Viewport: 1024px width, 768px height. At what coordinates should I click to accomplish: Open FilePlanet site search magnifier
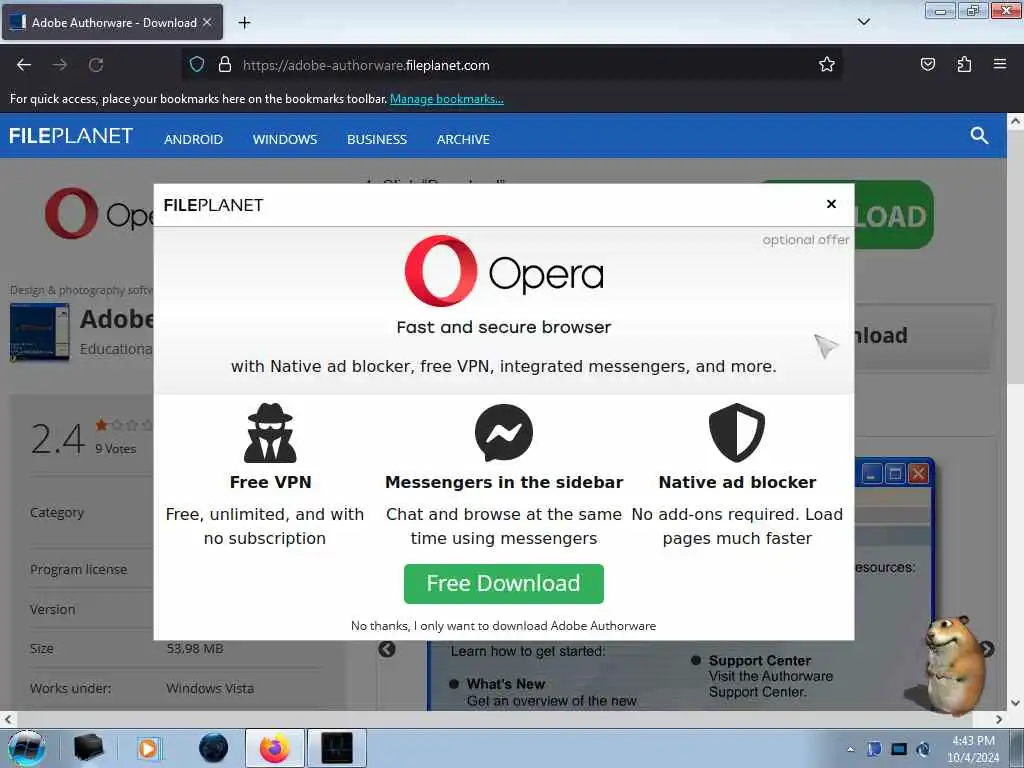pyautogui.click(x=978, y=136)
